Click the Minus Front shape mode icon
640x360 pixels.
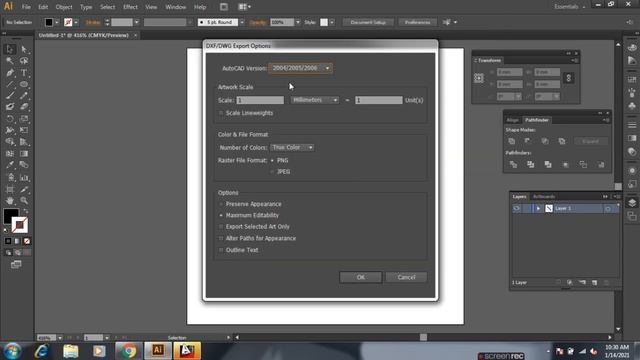528,141
